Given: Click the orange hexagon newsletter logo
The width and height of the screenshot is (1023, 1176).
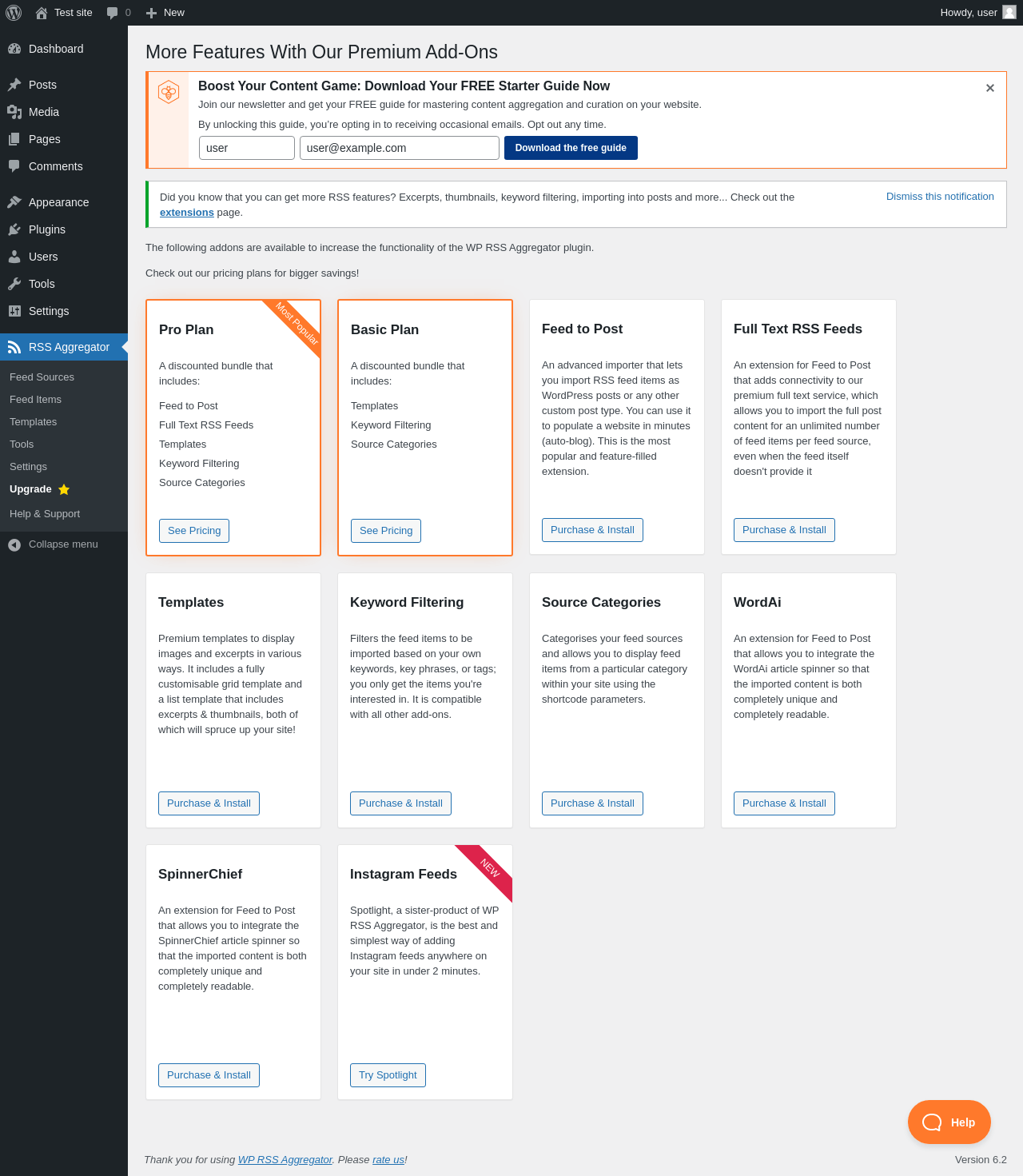Looking at the screenshot, I should 169,93.
